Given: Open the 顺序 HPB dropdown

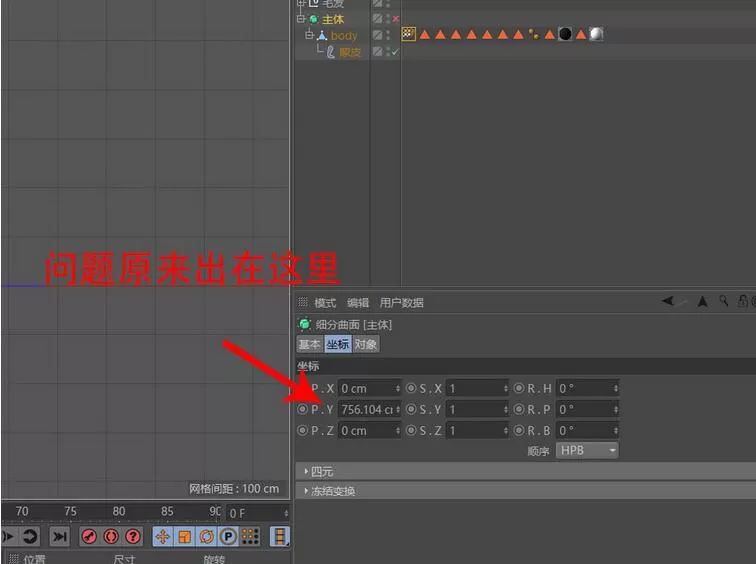Looking at the screenshot, I should [587, 451].
